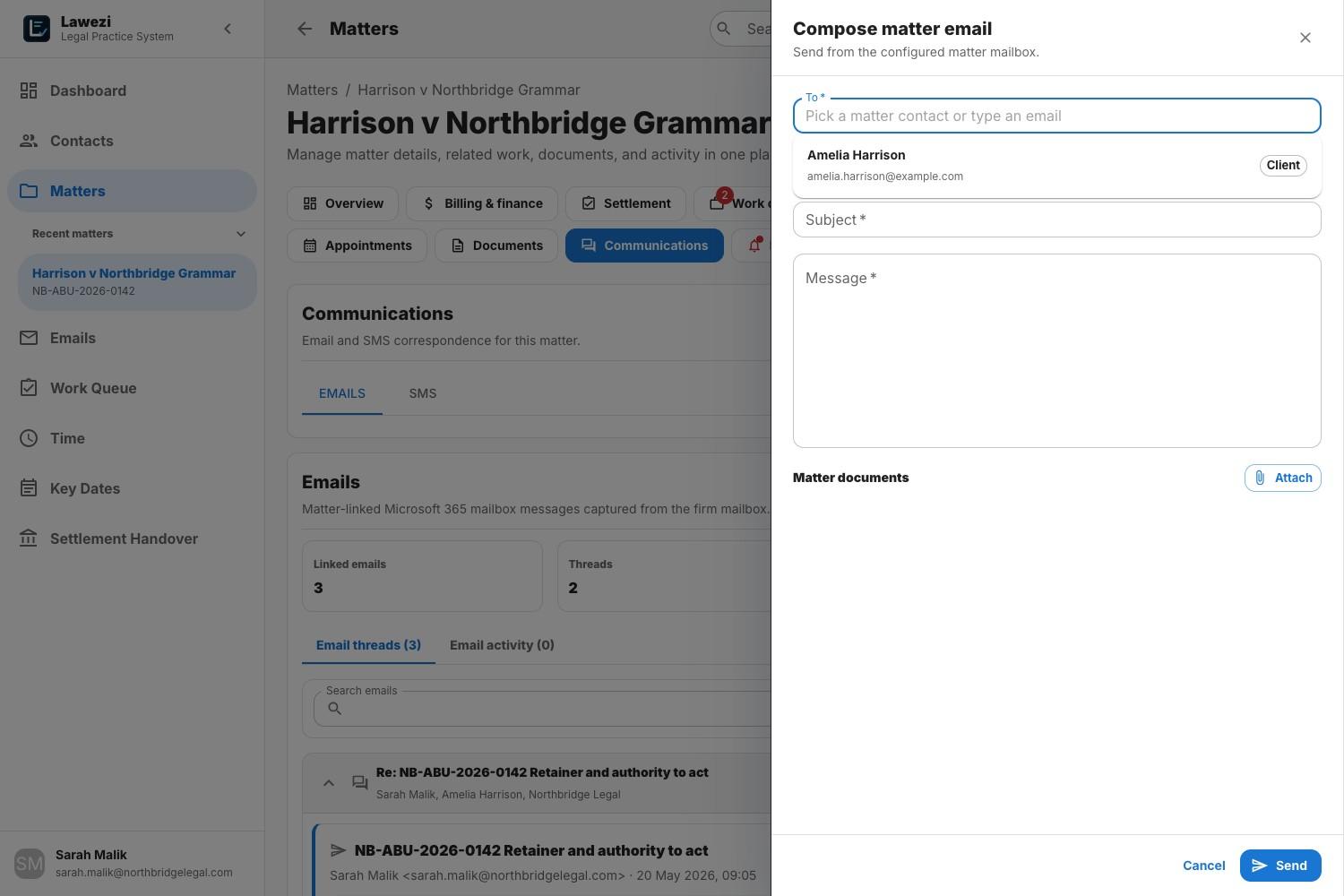Click the Key Dates calendar icon
Image resolution: width=1344 pixels, height=896 pixels.
[x=29, y=488]
